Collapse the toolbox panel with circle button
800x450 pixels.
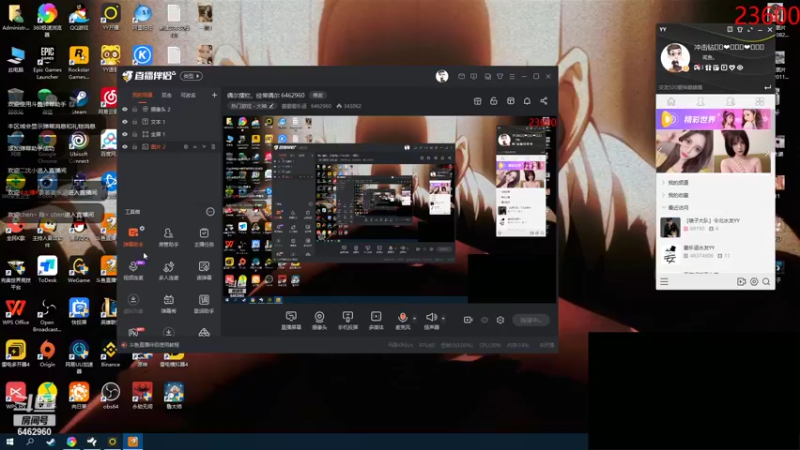(210, 212)
